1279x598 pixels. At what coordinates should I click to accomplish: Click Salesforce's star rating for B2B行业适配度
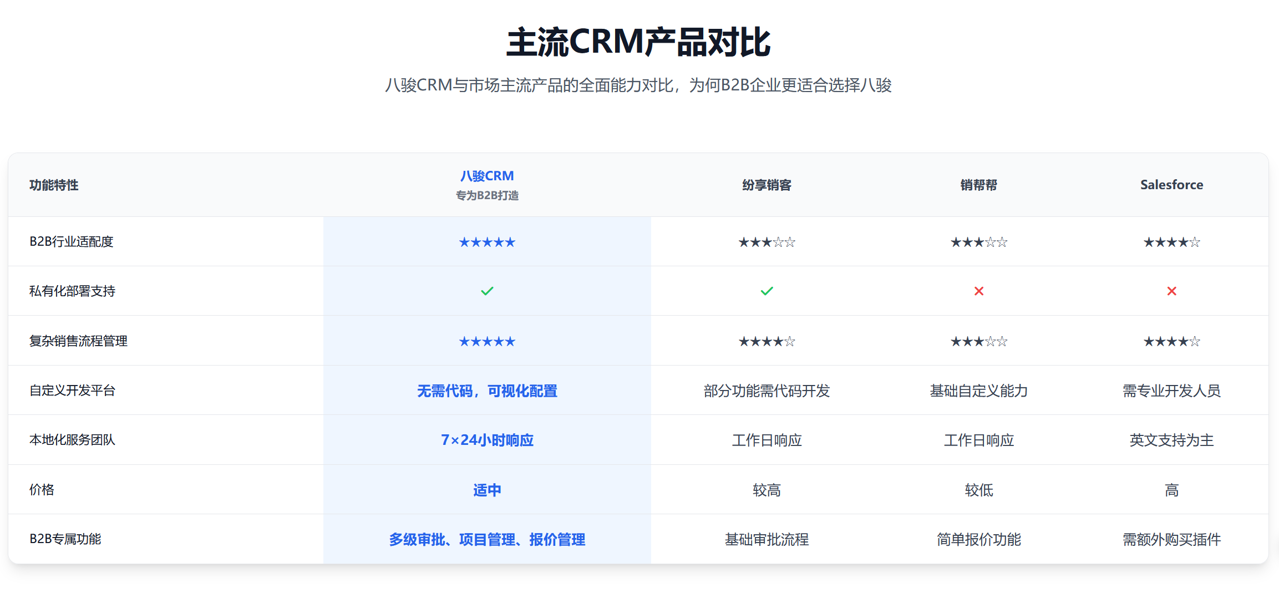tap(1171, 242)
